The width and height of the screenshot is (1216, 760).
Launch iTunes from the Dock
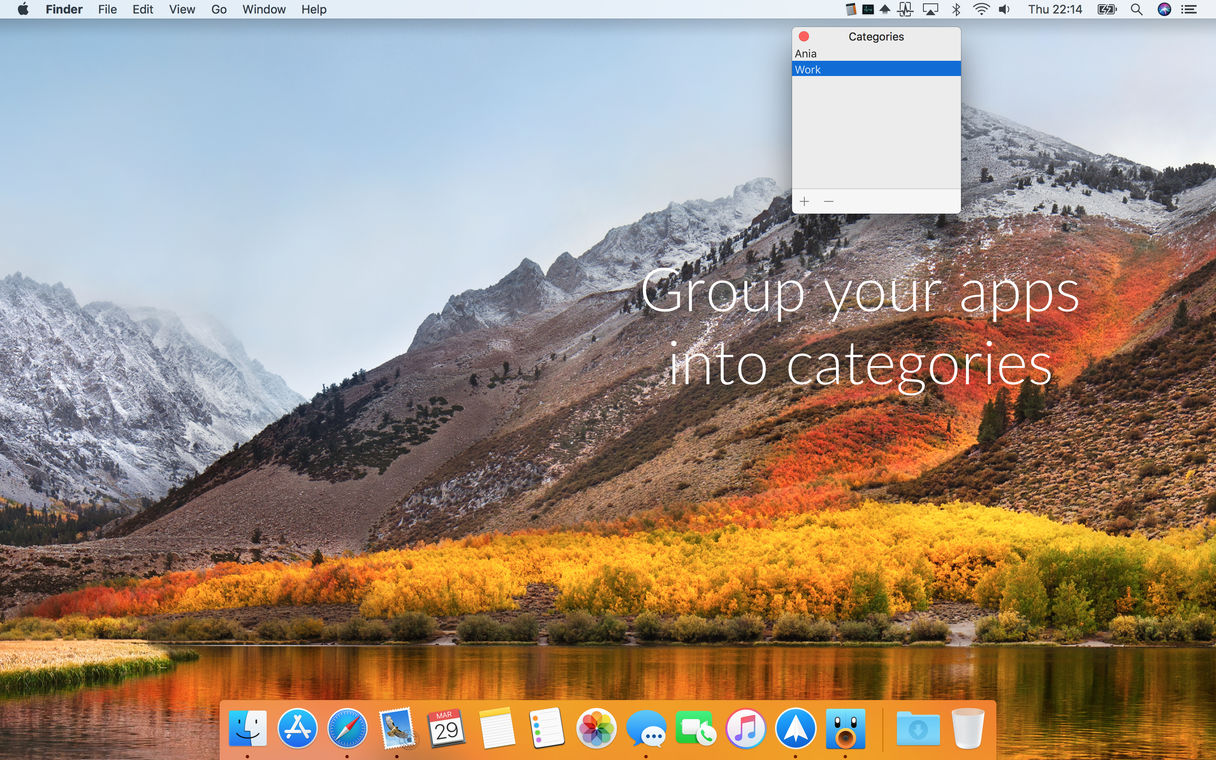point(746,728)
